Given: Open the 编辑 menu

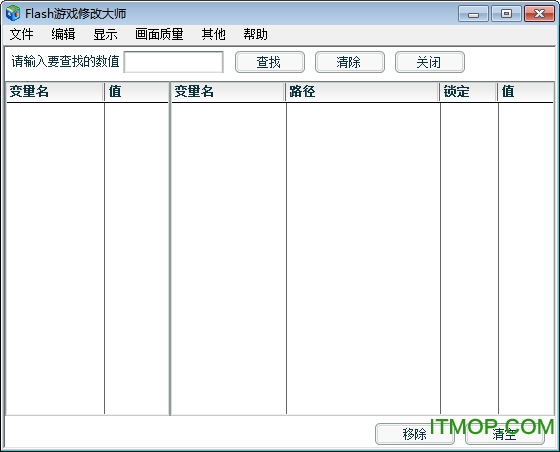Looking at the screenshot, I should point(63,34).
